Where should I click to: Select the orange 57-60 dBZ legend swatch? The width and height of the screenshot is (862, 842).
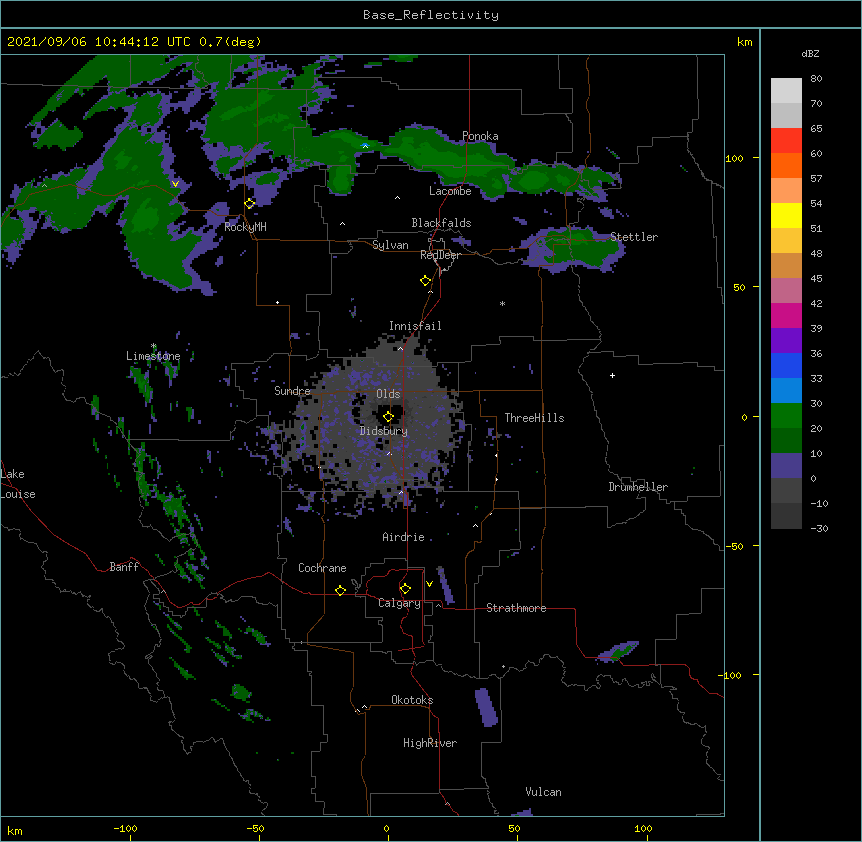point(786,165)
